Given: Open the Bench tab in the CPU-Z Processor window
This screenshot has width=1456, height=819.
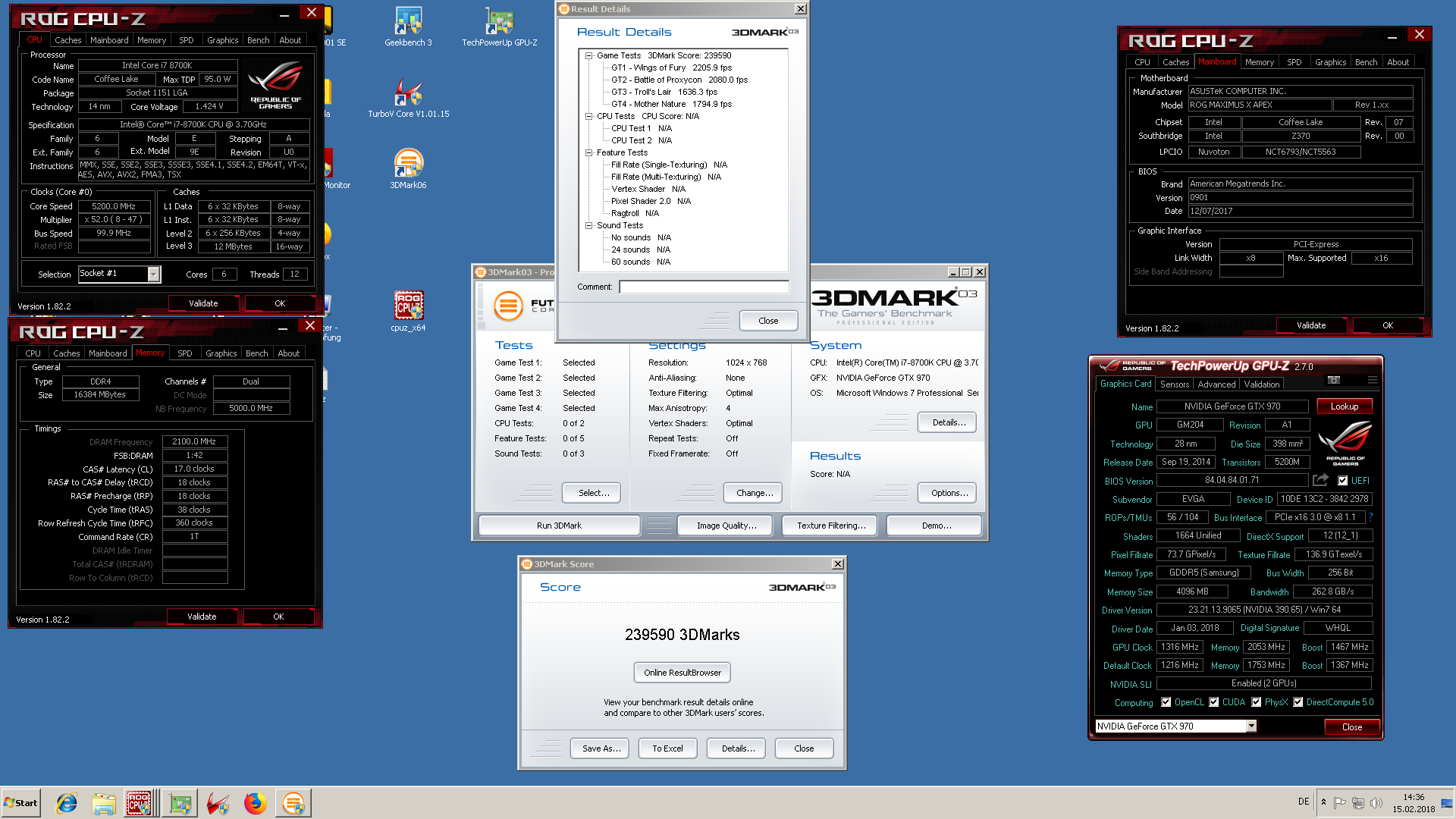Looking at the screenshot, I should [258, 40].
